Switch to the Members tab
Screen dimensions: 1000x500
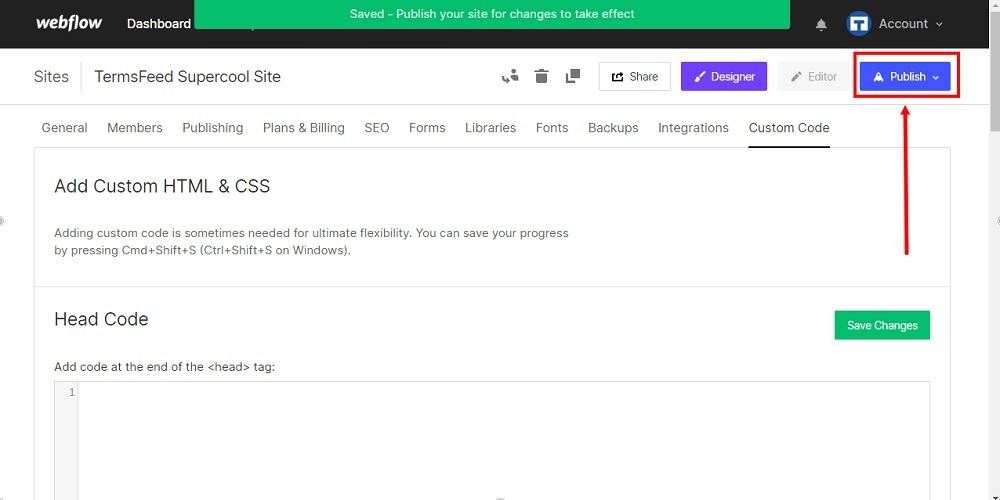point(135,128)
